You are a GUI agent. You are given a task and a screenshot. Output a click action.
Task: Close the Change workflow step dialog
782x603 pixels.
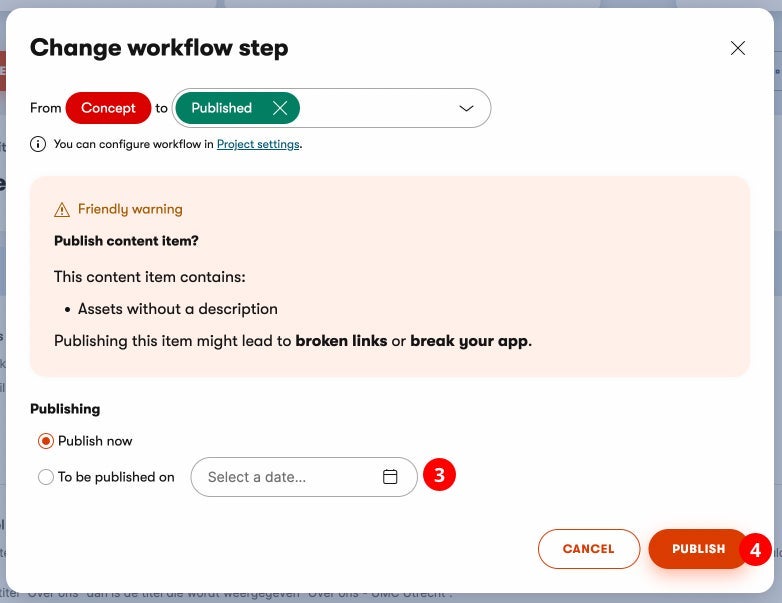[738, 48]
